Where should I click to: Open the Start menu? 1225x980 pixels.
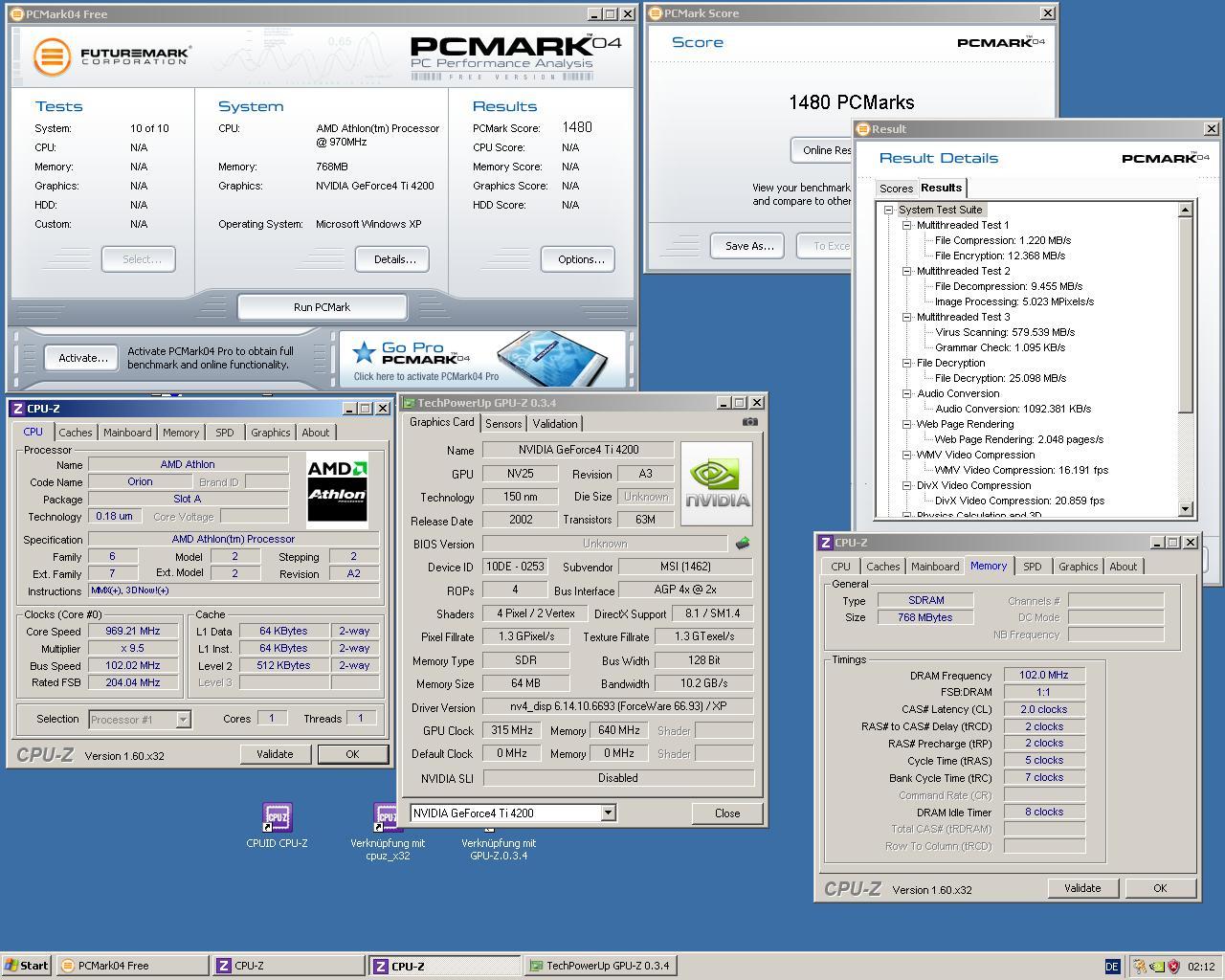(x=27, y=966)
